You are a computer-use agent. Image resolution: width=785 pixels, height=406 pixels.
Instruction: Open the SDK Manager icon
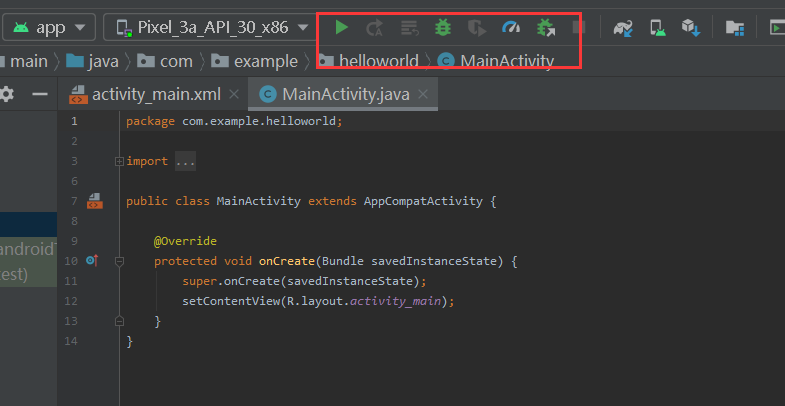[691, 28]
